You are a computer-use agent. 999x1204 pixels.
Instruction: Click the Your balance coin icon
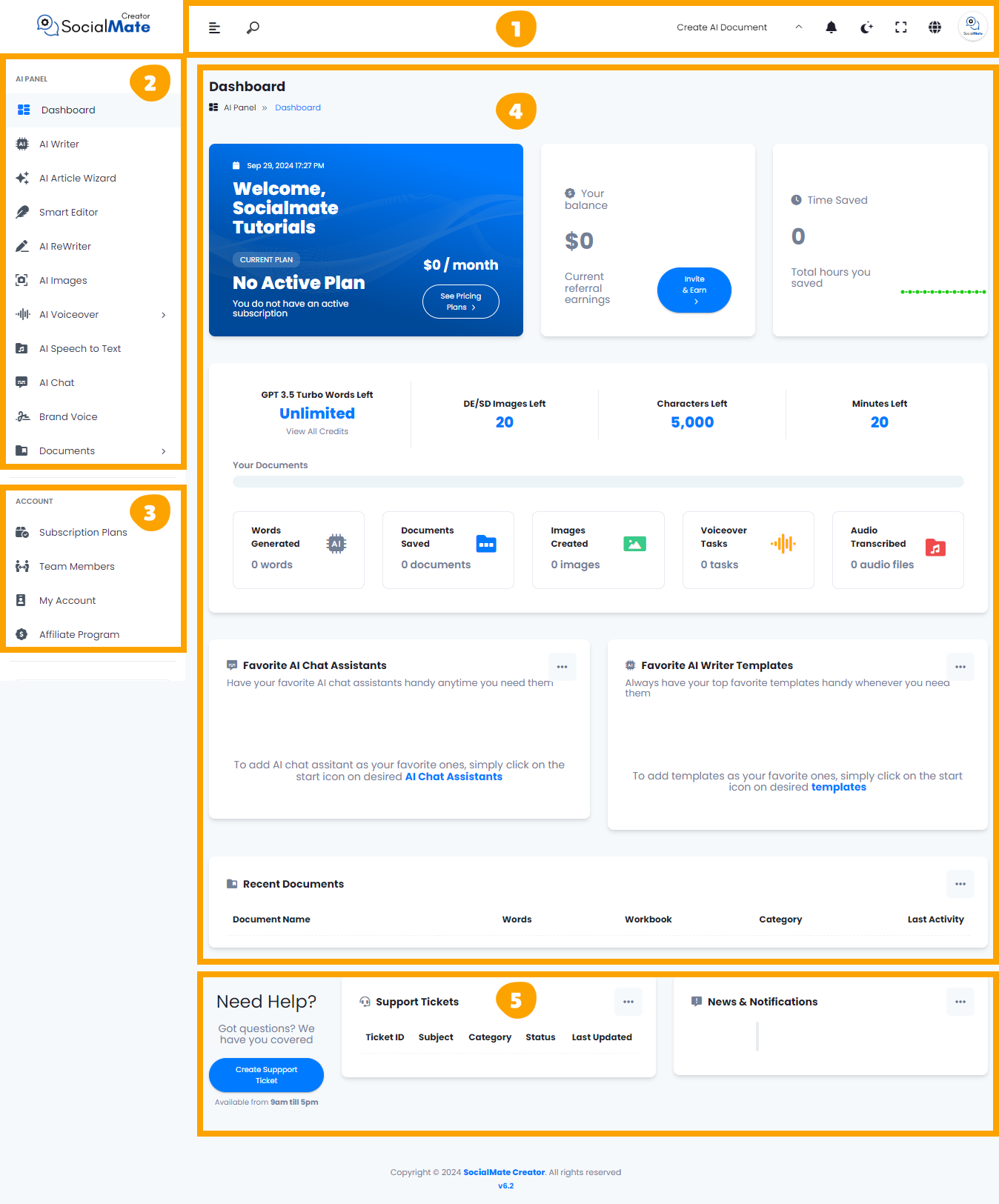[570, 193]
